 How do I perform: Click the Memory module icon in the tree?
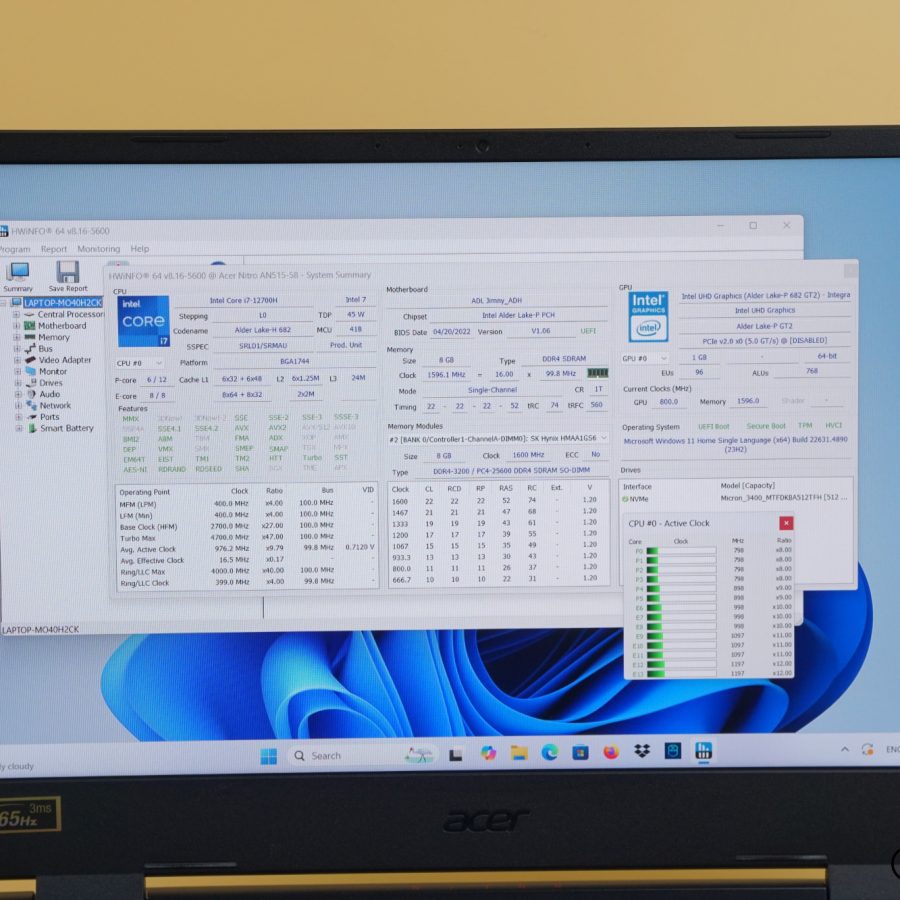30,338
